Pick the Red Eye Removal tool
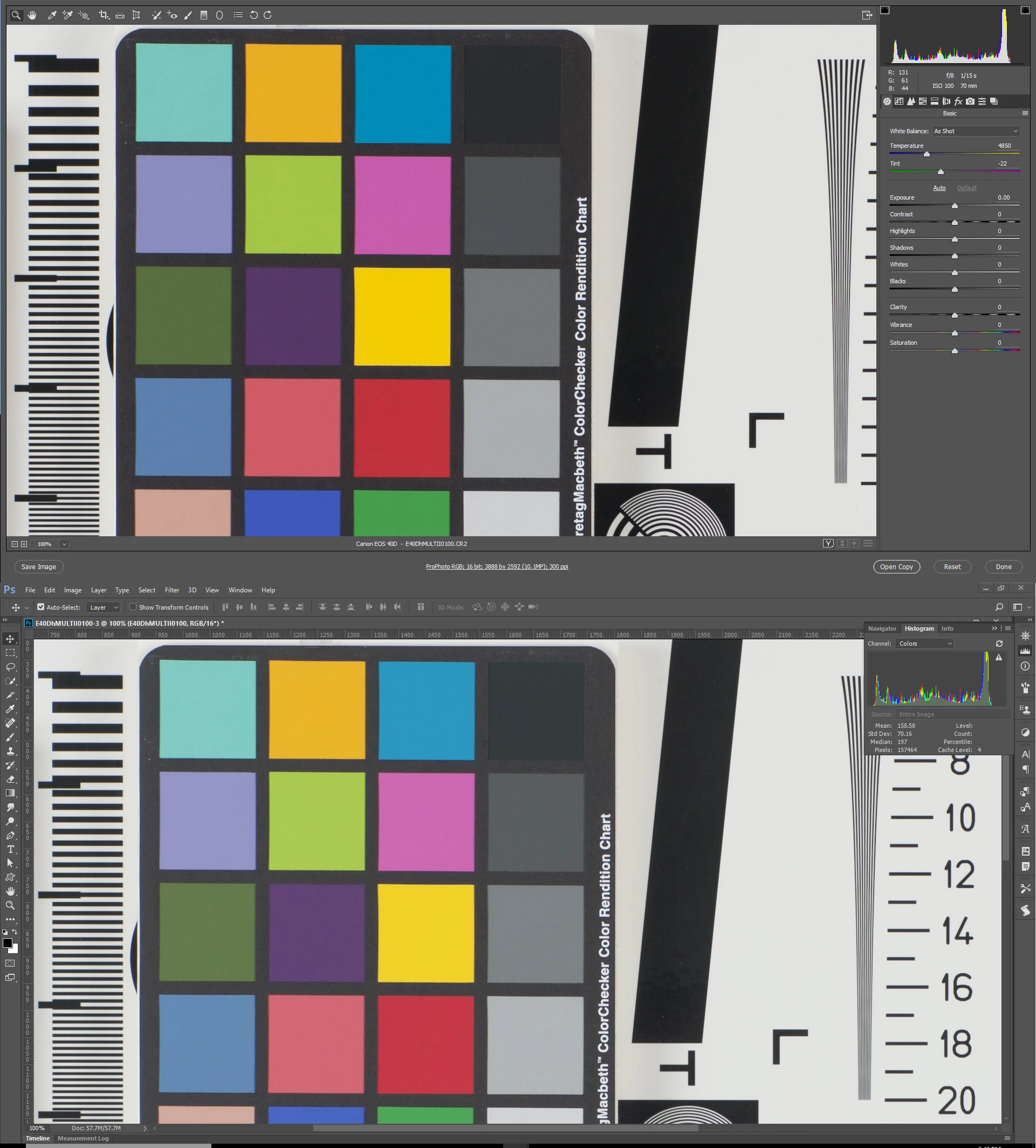Viewport: 1036px width, 1148px height. [172, 15]
